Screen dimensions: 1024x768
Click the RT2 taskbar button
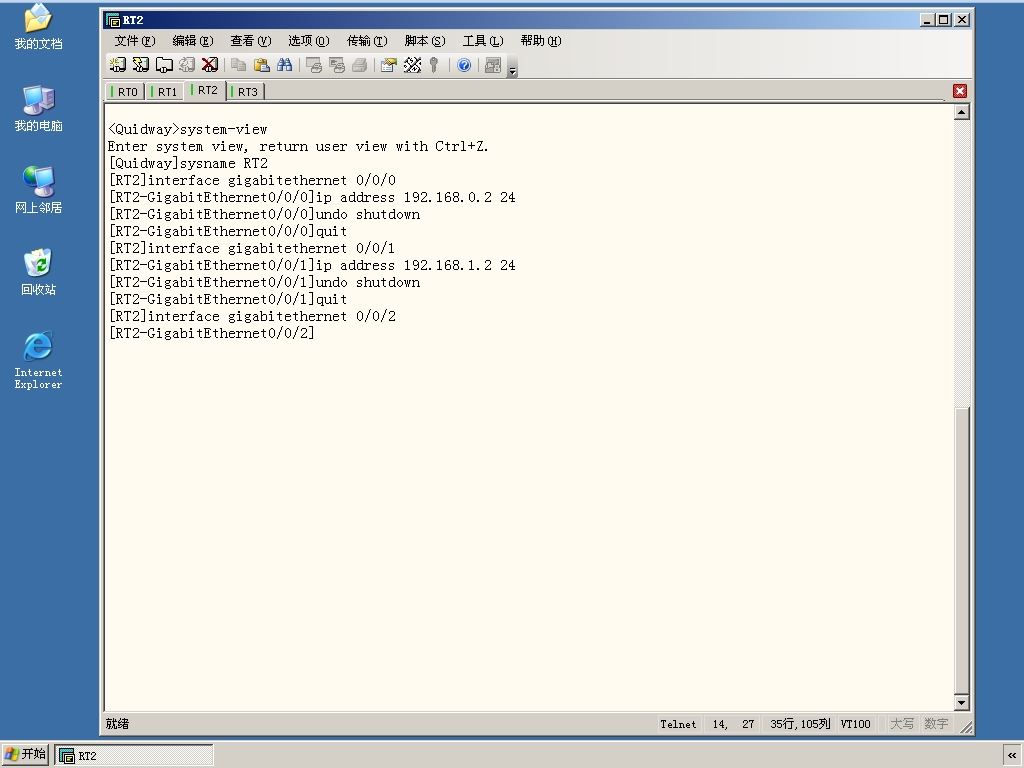coord(134,756)
